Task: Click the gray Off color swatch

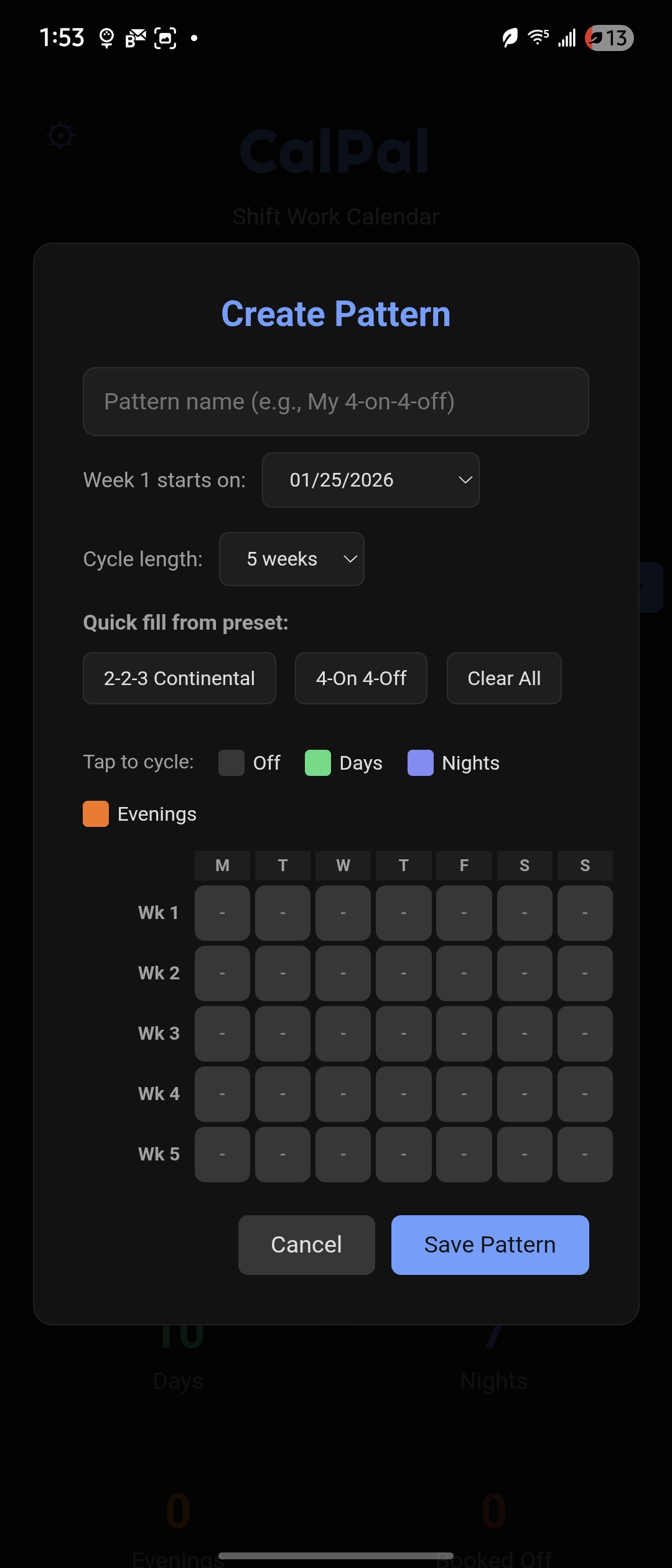Action: click(x=231, y=763)
